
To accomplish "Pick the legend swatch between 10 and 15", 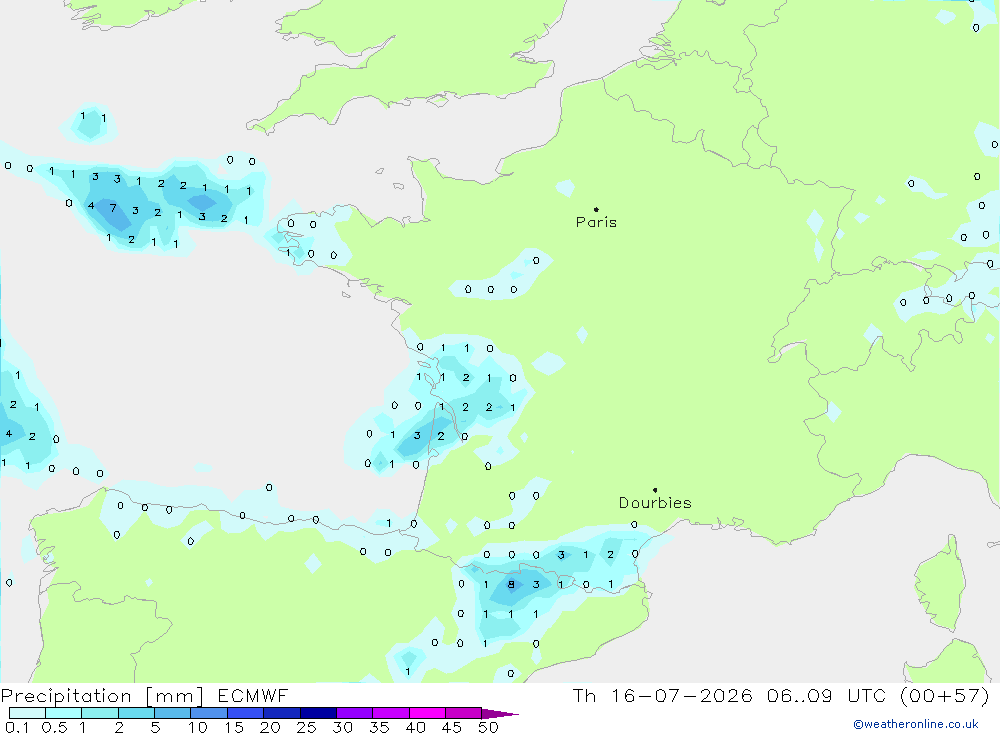I will click(x=209, y=713).
